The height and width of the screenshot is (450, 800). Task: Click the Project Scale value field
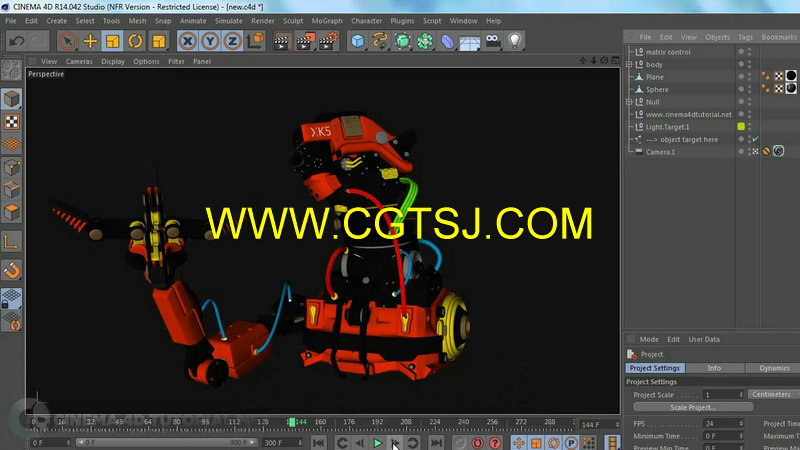click(x=720, y=395)
